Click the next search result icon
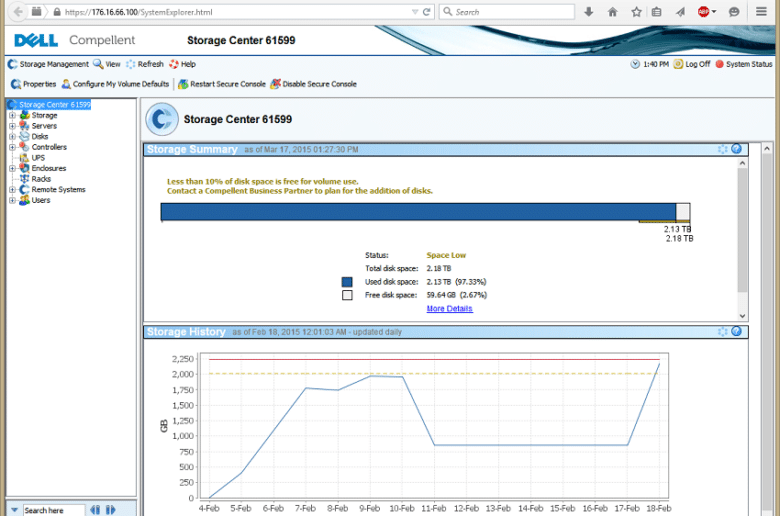 (x=110, y=510)
